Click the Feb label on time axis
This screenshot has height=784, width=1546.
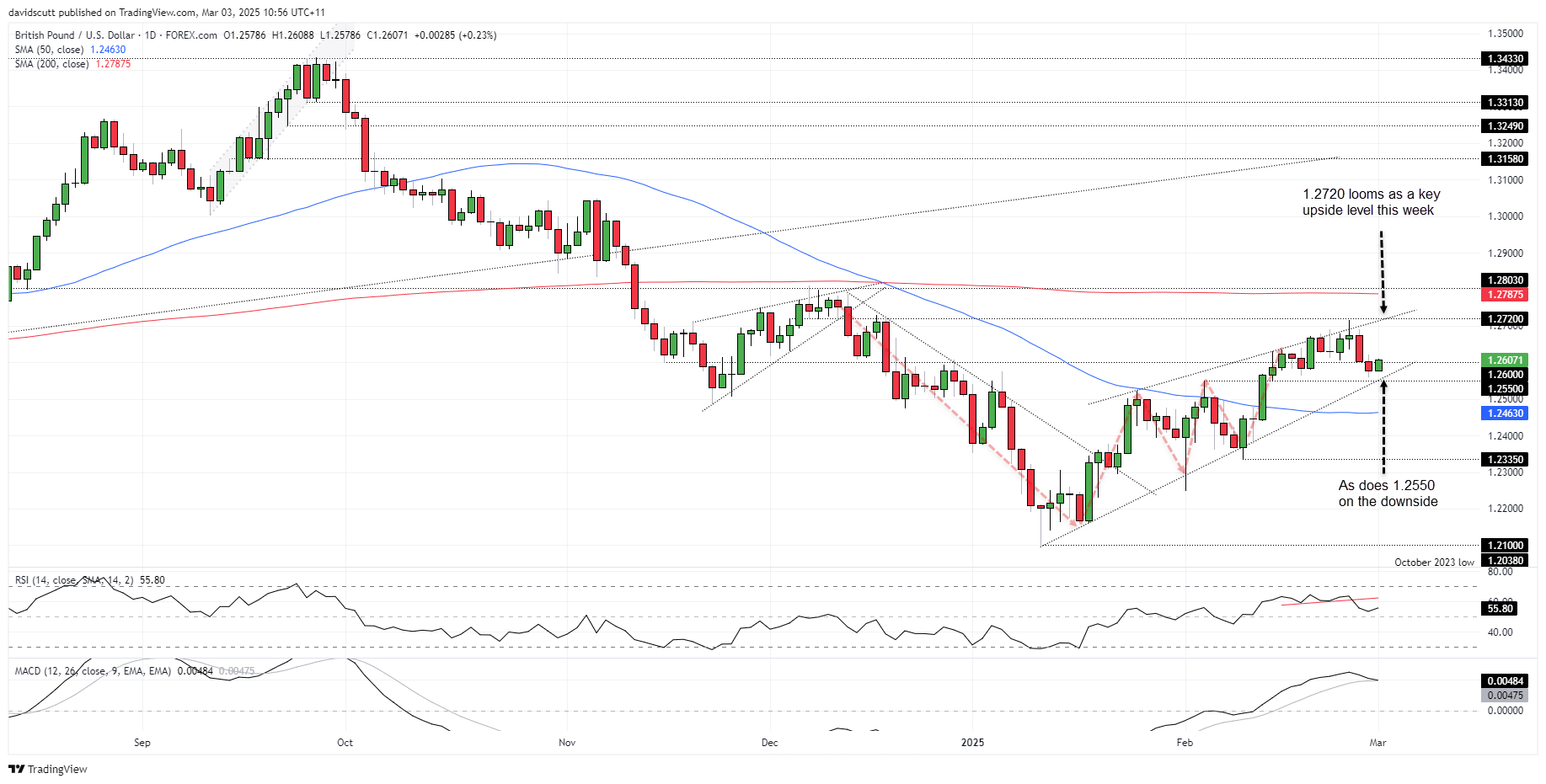click(1185, 743)
